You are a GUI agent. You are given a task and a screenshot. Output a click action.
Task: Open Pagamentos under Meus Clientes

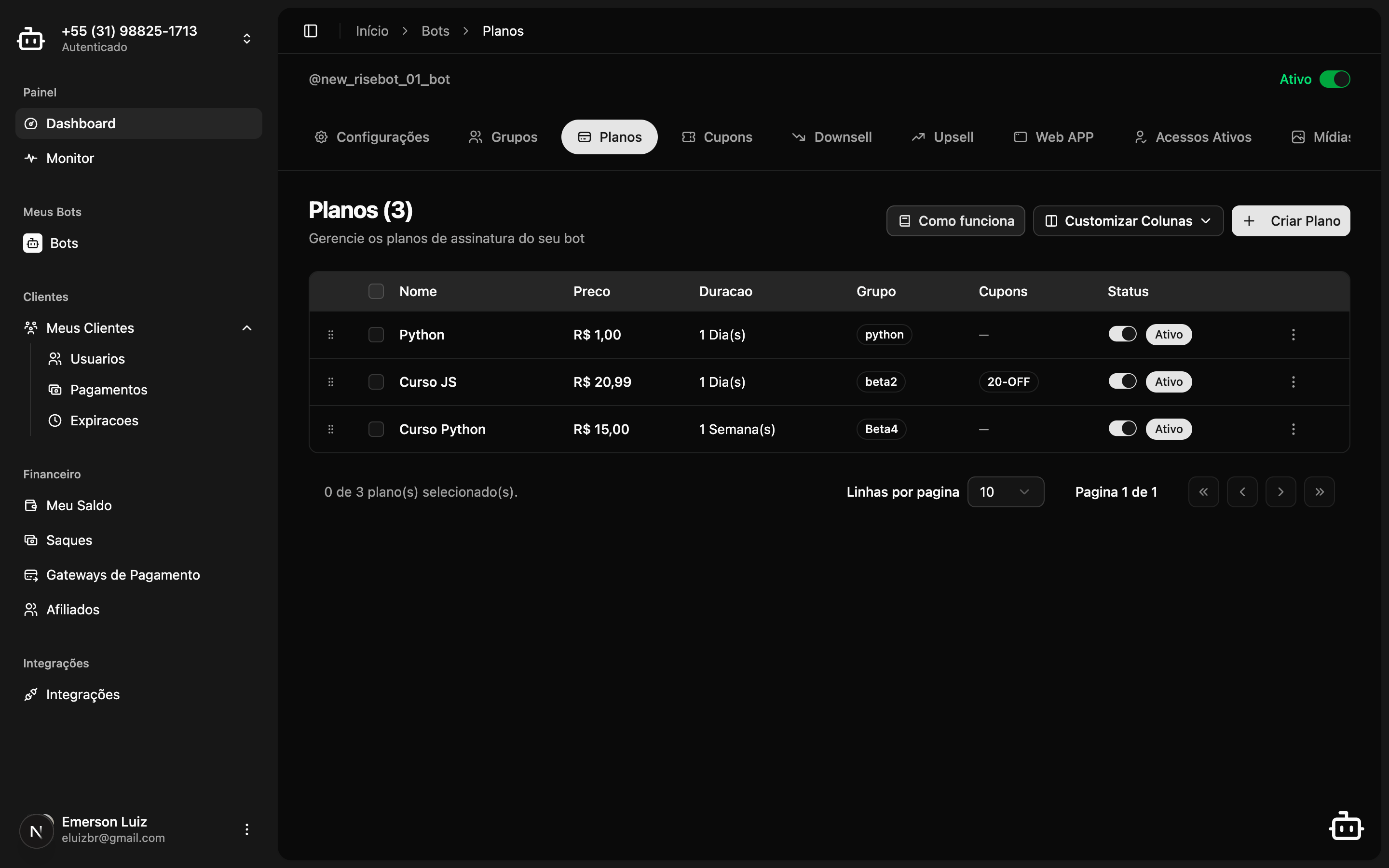pos(150,390)
